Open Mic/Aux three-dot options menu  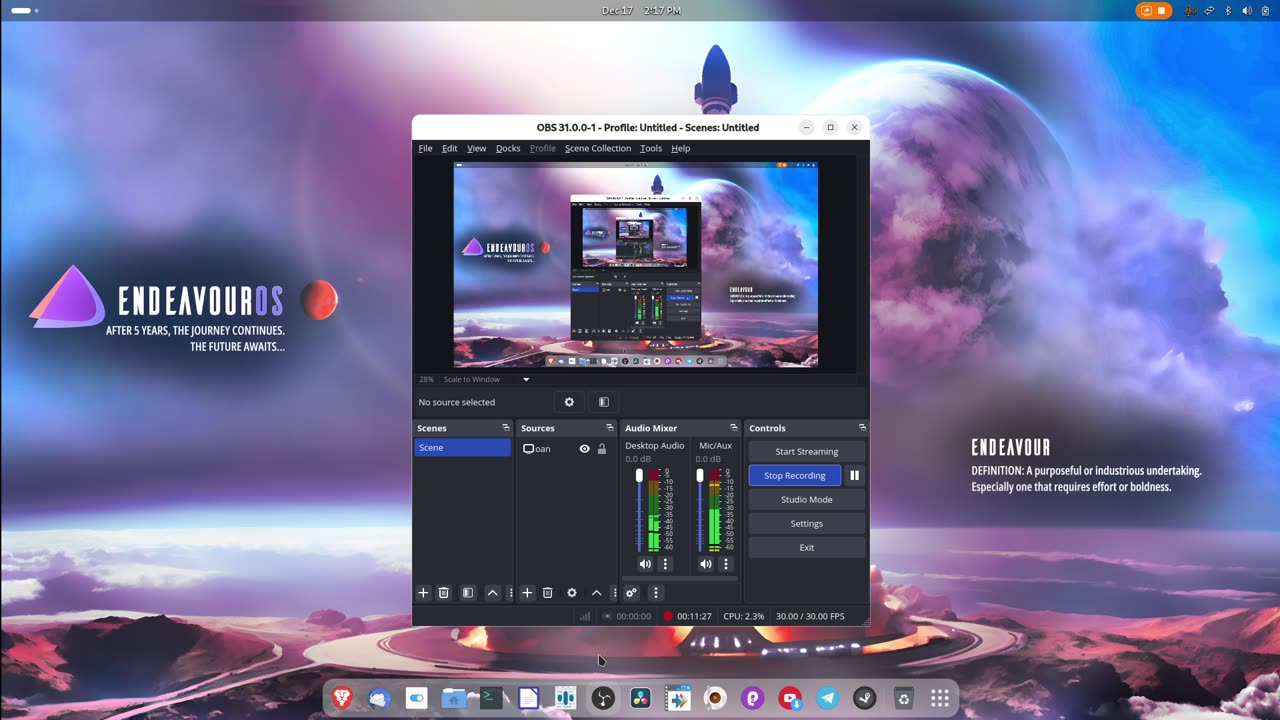click(x=726, y=564)
